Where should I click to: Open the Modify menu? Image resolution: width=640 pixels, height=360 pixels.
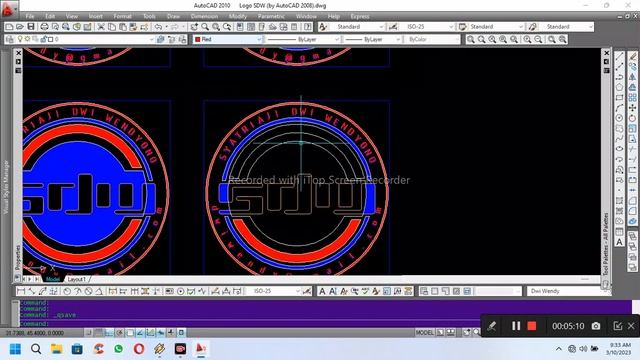[238, 16]
